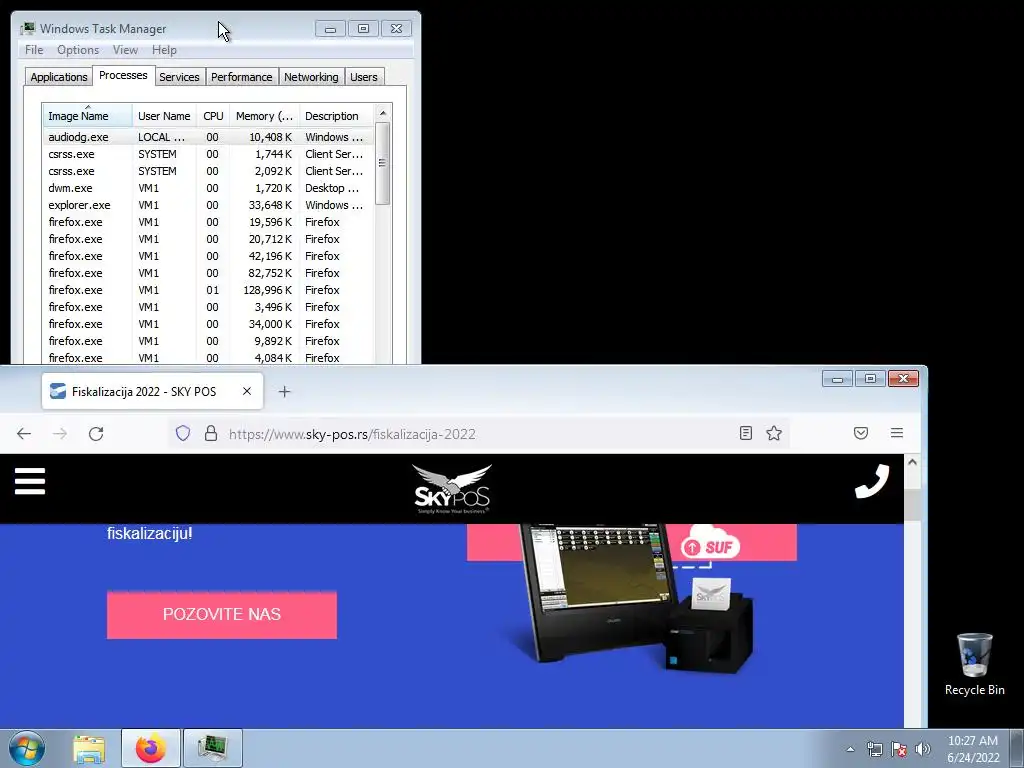Bookmark this page with star icon

point(774,433)
